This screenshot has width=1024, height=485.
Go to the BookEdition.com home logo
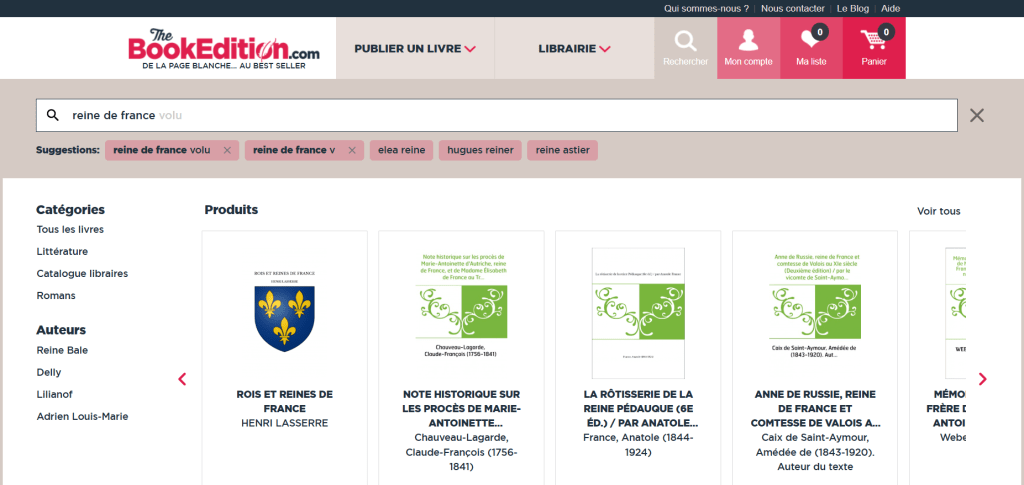[x=224, y=48]
